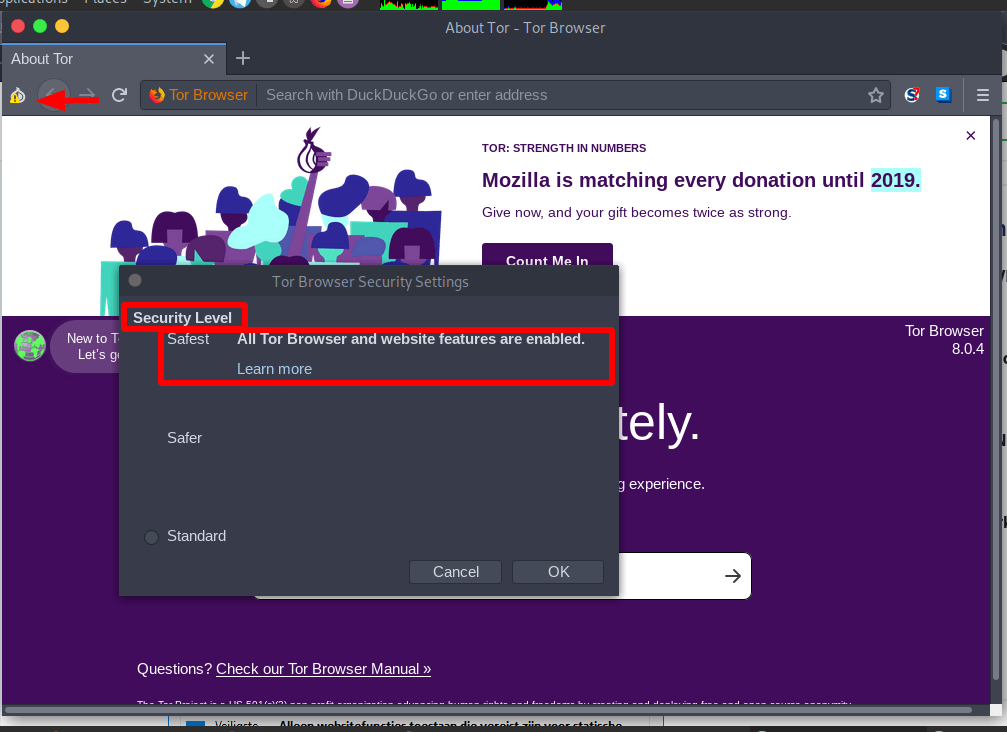1007x732 pixels.
Task: Click the Tor Browser Security Settings title
Action: pyautogui.click(x=370, y=282)
